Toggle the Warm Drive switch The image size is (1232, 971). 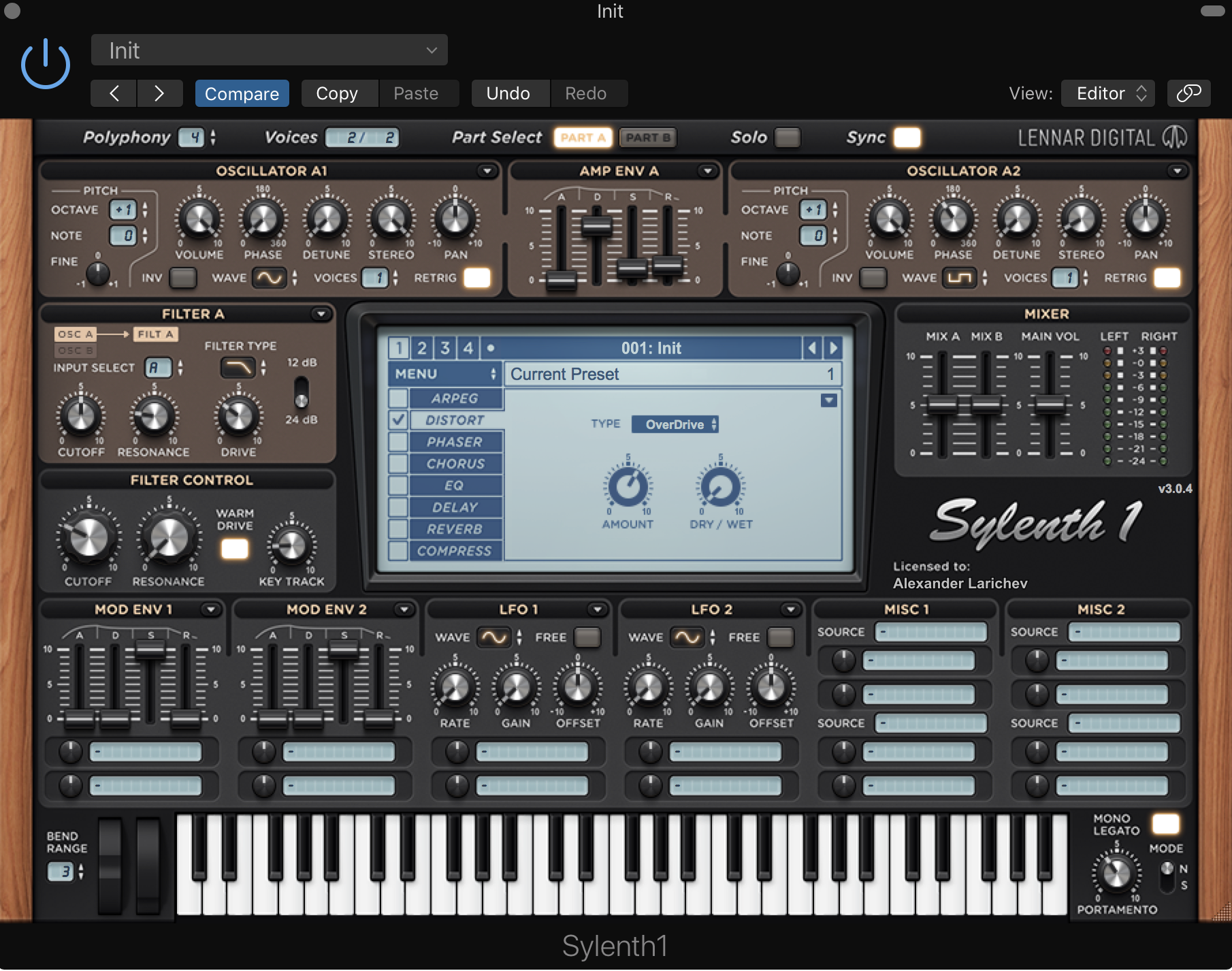[x=235, y=549]
